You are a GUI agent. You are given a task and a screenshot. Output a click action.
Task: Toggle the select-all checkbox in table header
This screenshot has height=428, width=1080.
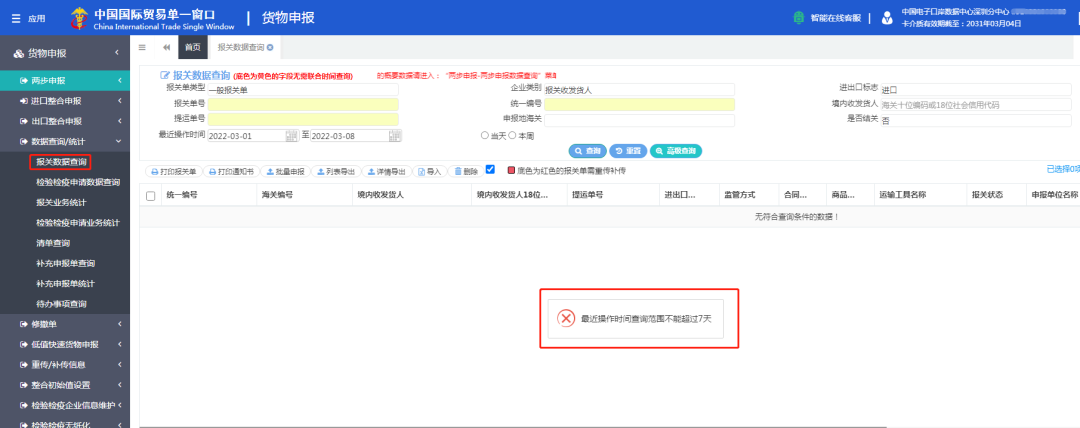point(151,196)
